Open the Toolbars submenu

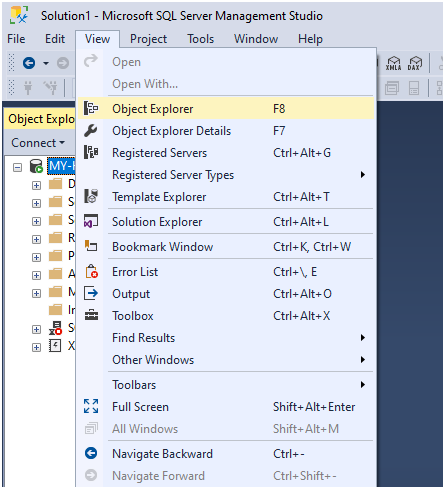[226, 384]
